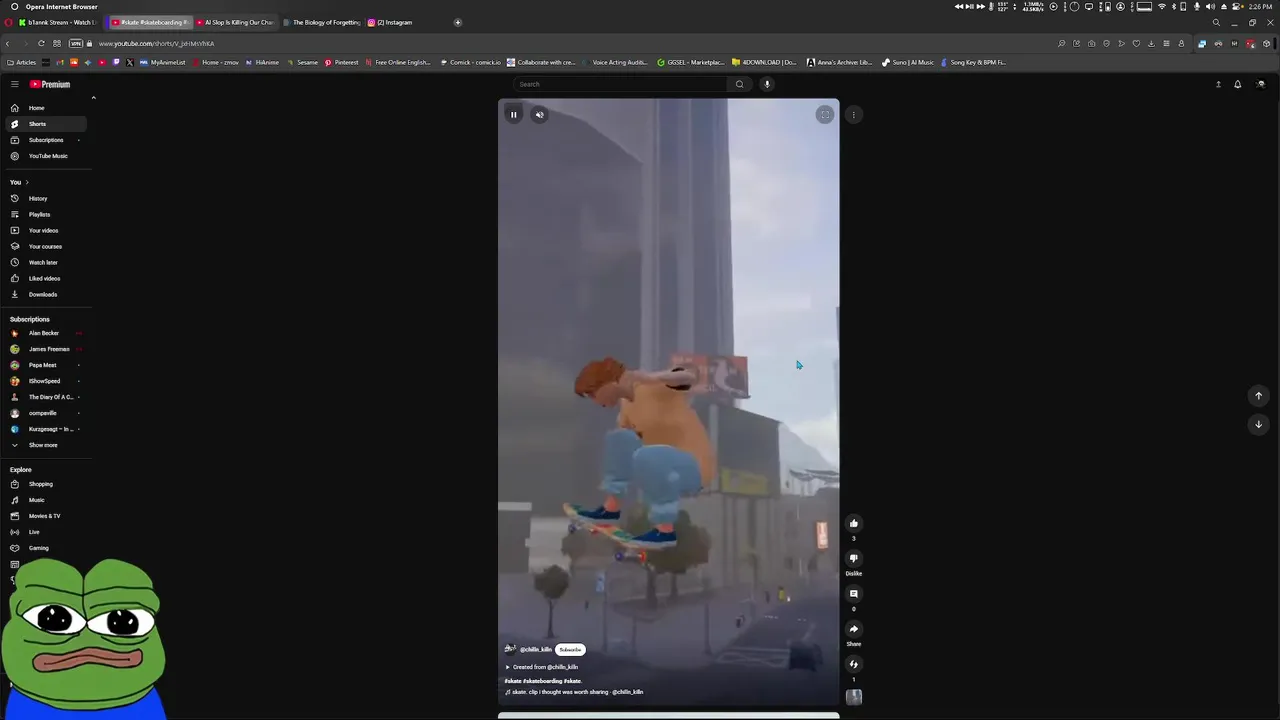Screen dimensions: 1280x720
Task: Open Opera tab search magnifier
Action: (1216, 22)
